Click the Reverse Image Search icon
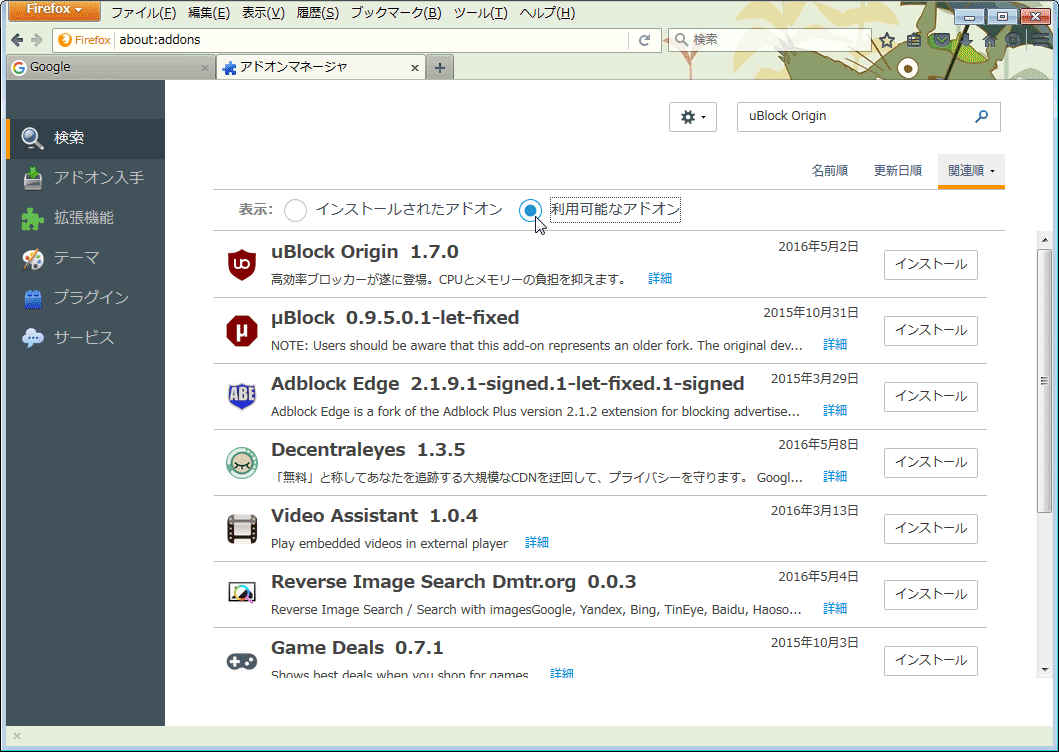The height and width of the screenshot is (752, 1059). click(x=242, y=593)
